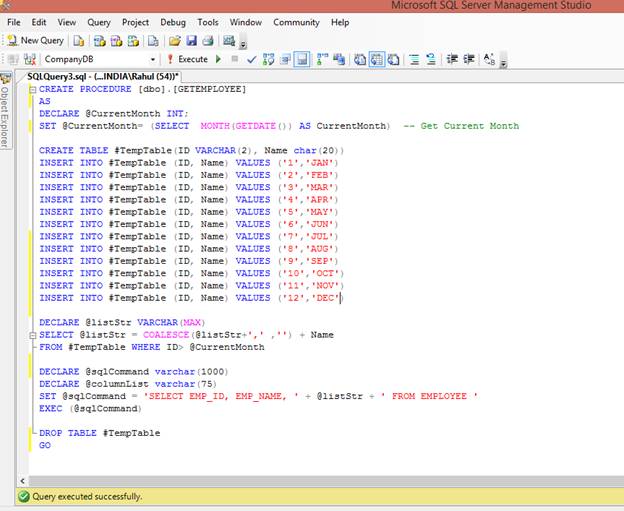
Task: Comment out the selected lines
Action: [414, 59]
